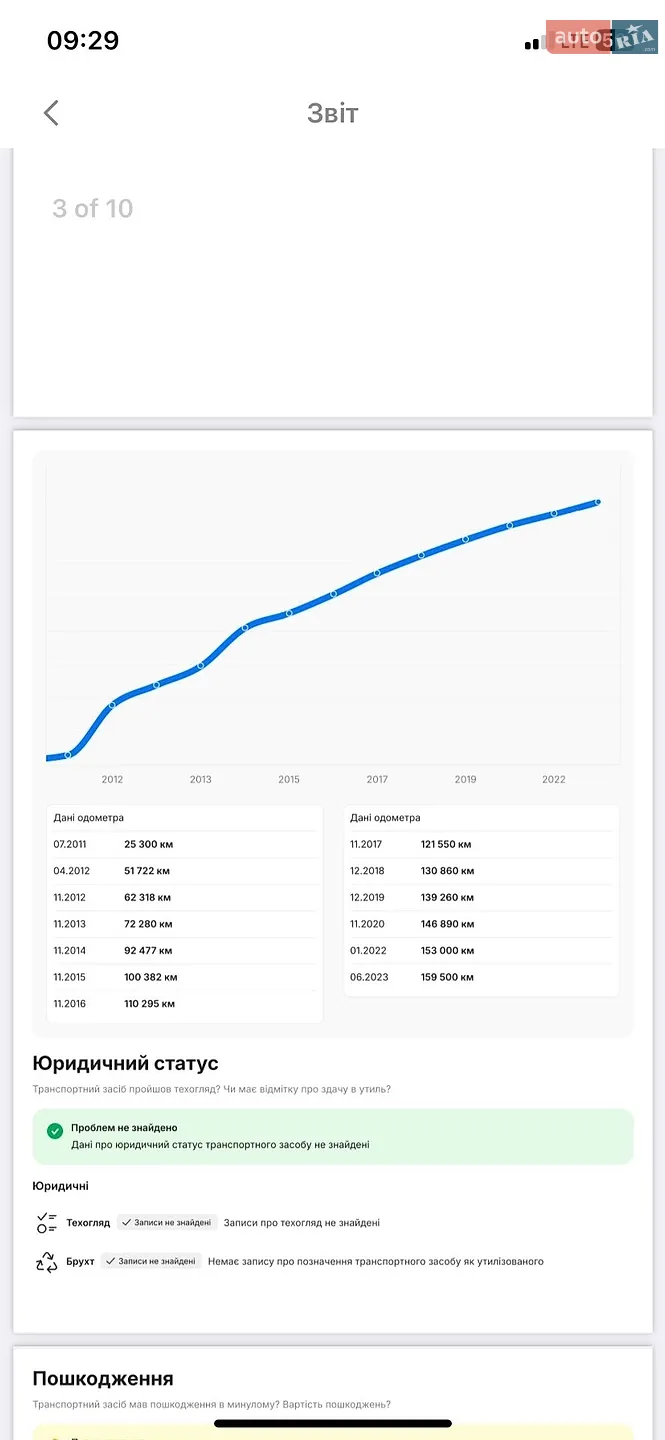Select the first graph data point
Image resolution: width=665 pixels, height=1440 pixels.
pyautogui.click(x=68, y=755)
